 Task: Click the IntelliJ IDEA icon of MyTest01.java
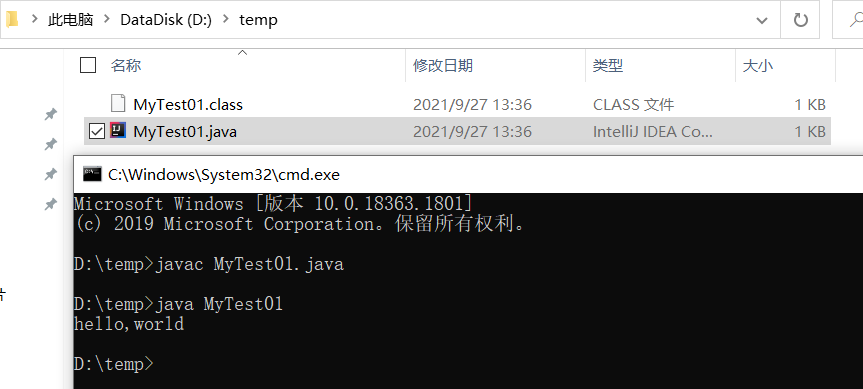coord(117,130)
